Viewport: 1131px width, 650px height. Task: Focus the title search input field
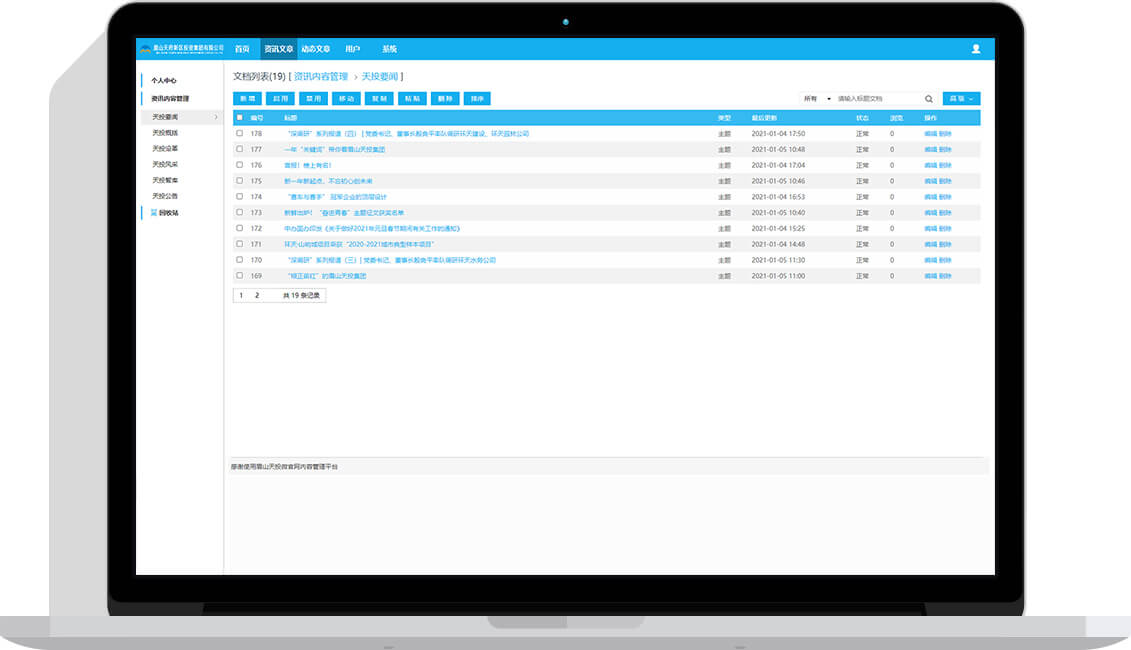coord(875,99)
